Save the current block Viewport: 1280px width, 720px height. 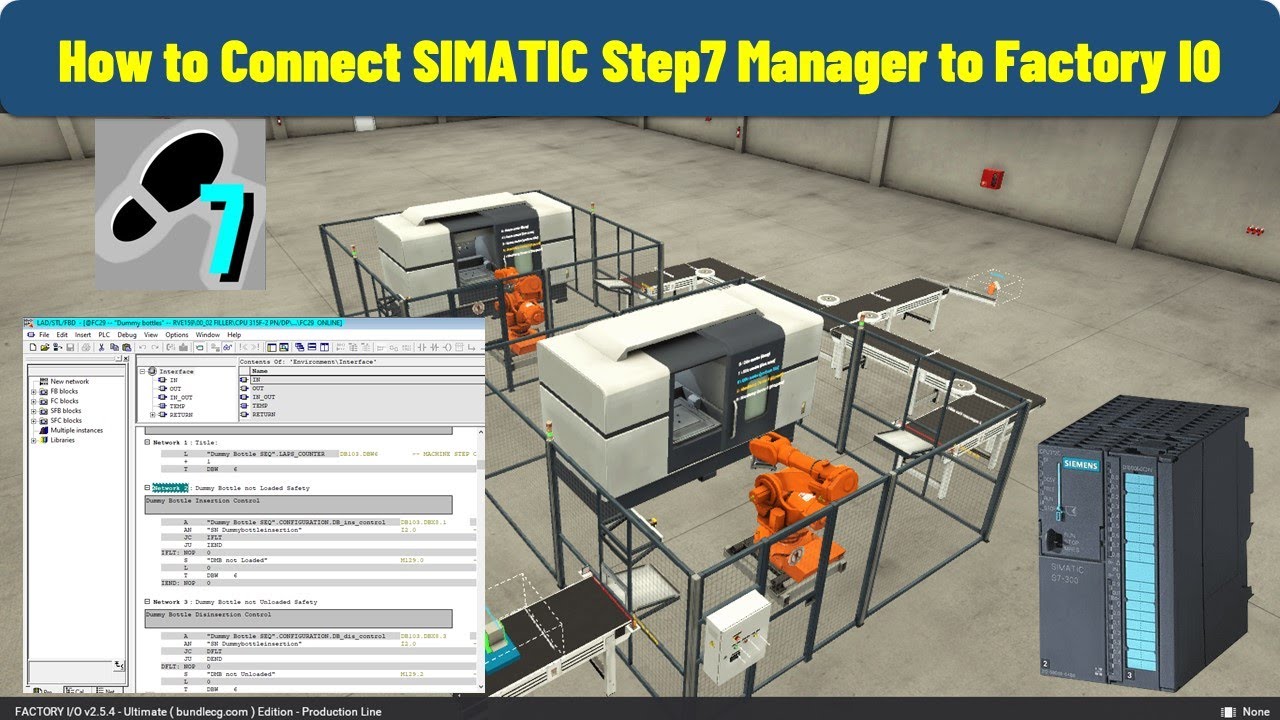pos(71,346)
